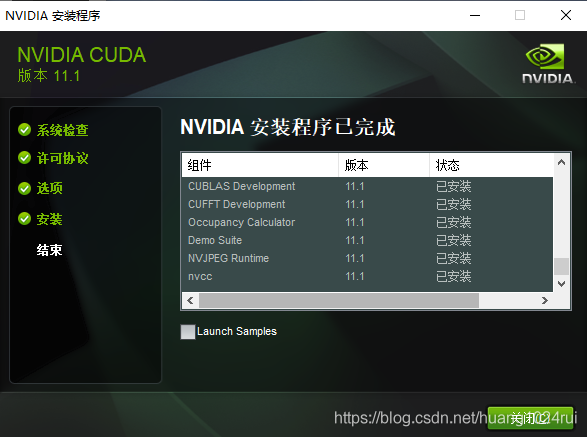This screenshot has width=587, height=437.
Task: Click the green checkmark beside 选项
Action: 24,188
